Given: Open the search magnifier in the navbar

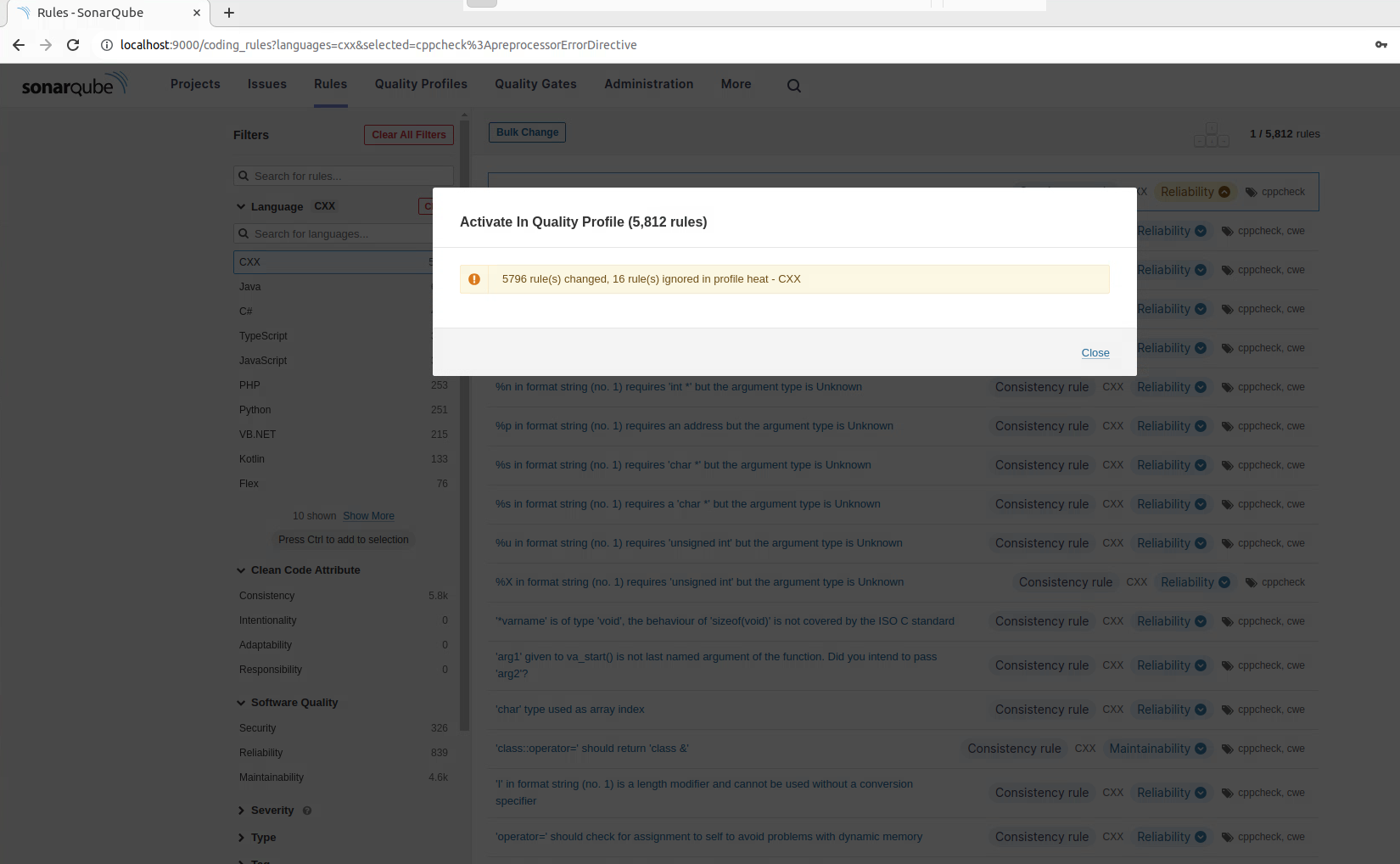Looking at the screenshot, I should tap(793, 85).
